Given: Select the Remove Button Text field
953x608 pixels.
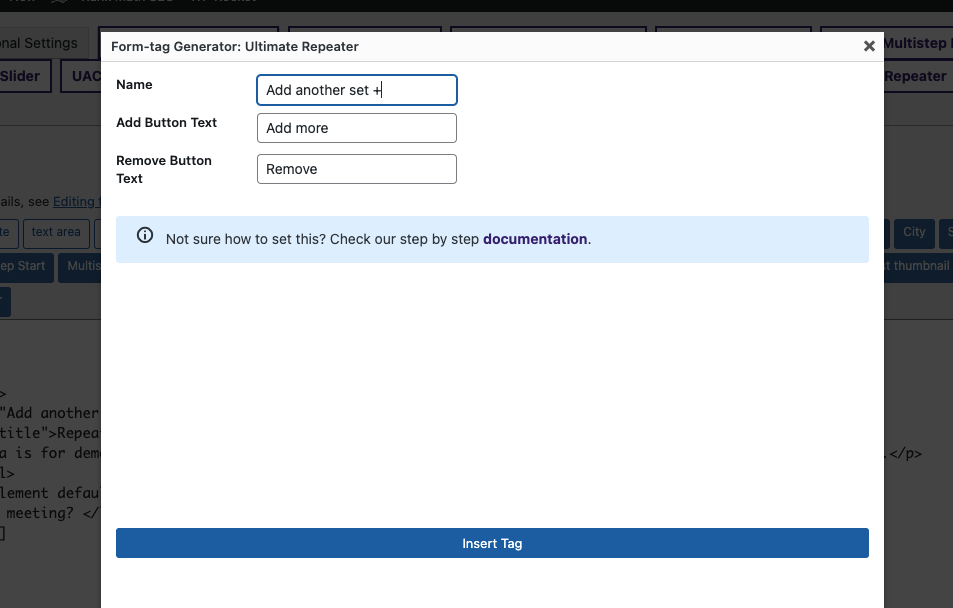Looking at the screenshot, I should coord(356,169).
